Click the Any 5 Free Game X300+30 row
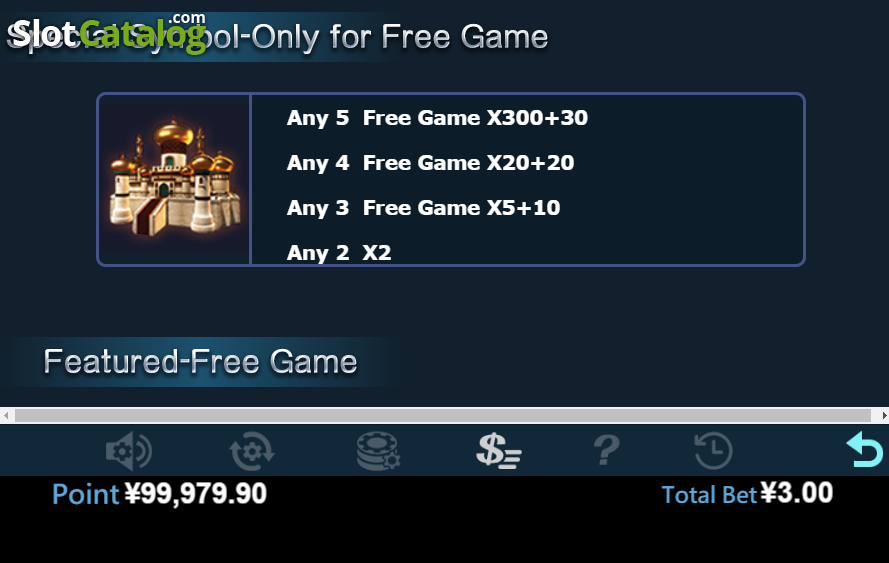 [x=437, y=118]
